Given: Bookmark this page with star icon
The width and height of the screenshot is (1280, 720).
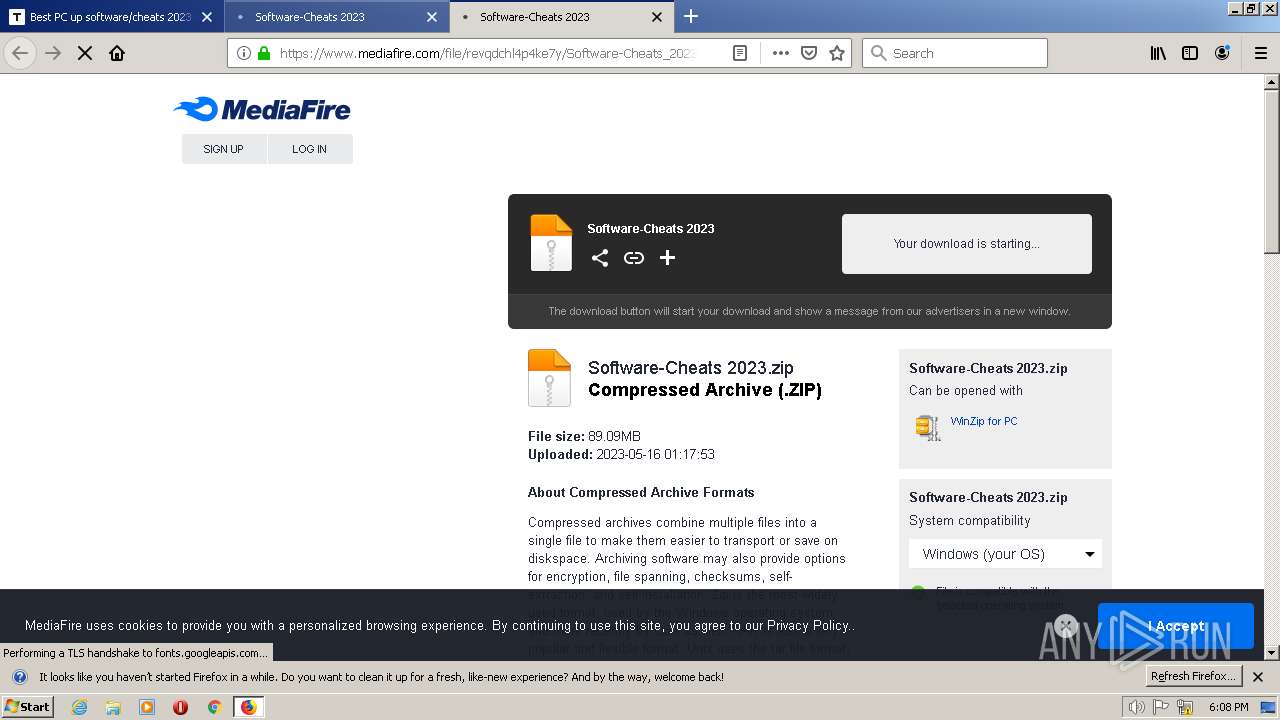Looking at the screenshot, I should 837,53.
